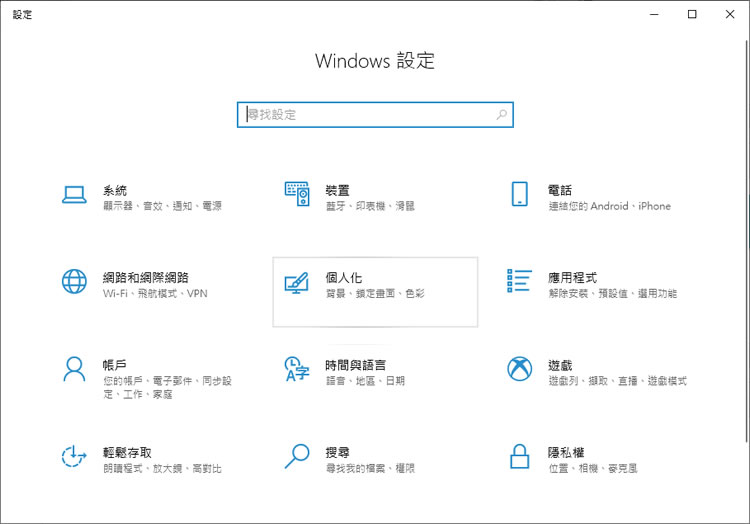Open the 輕鬆存取 title

tap(127, 452)
